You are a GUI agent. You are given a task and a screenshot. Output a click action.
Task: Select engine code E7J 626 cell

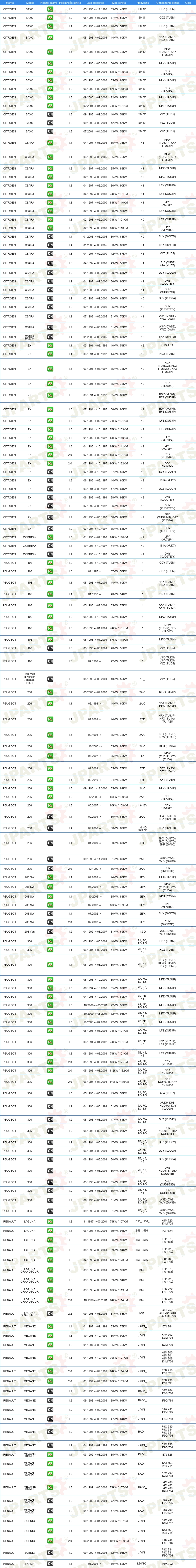point(167,1455)
